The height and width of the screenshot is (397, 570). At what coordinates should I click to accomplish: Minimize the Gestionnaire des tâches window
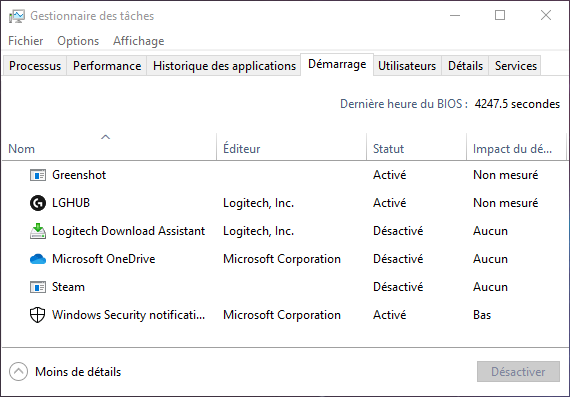coord(455,15)
